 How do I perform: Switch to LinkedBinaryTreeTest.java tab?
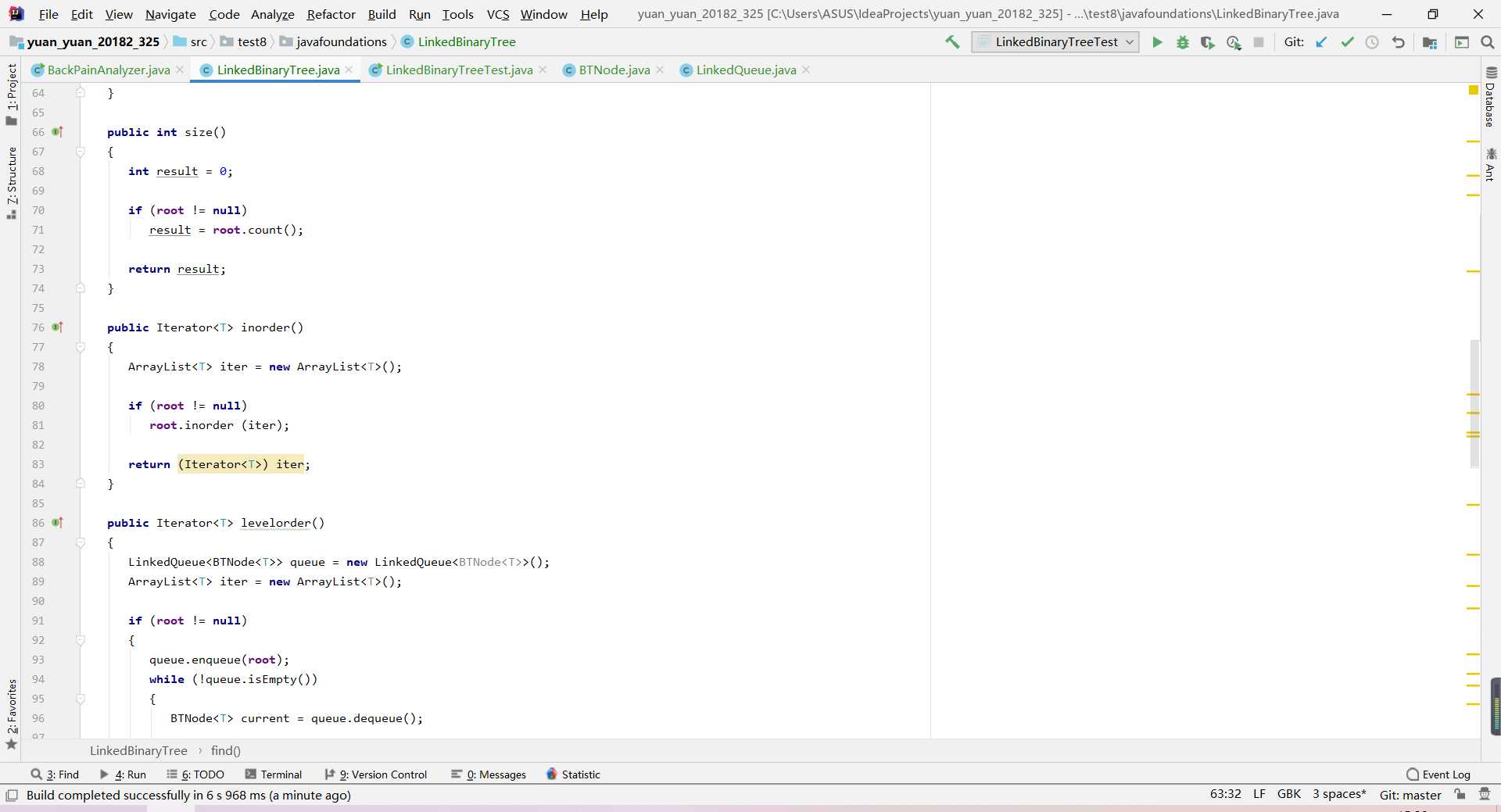pos(459,70)
